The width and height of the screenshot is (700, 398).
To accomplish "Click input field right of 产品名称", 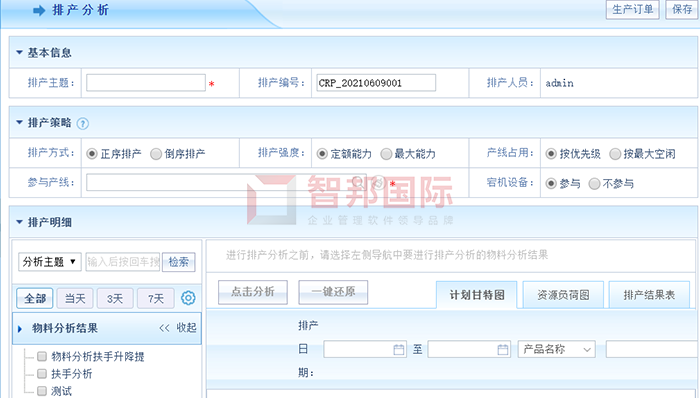I will pos(652,349).
